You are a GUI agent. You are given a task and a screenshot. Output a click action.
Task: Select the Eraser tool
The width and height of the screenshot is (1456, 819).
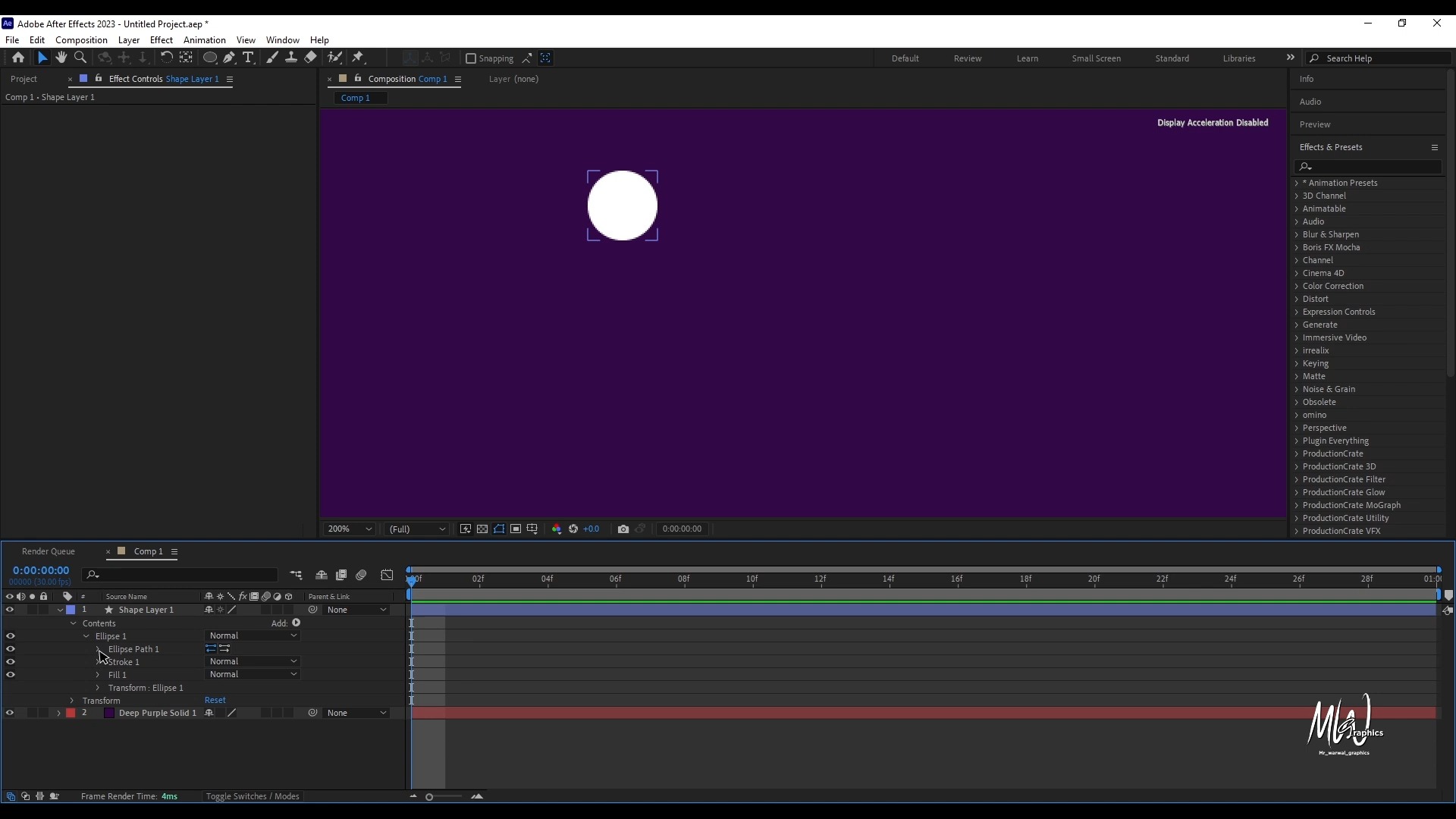pos(310,58)
